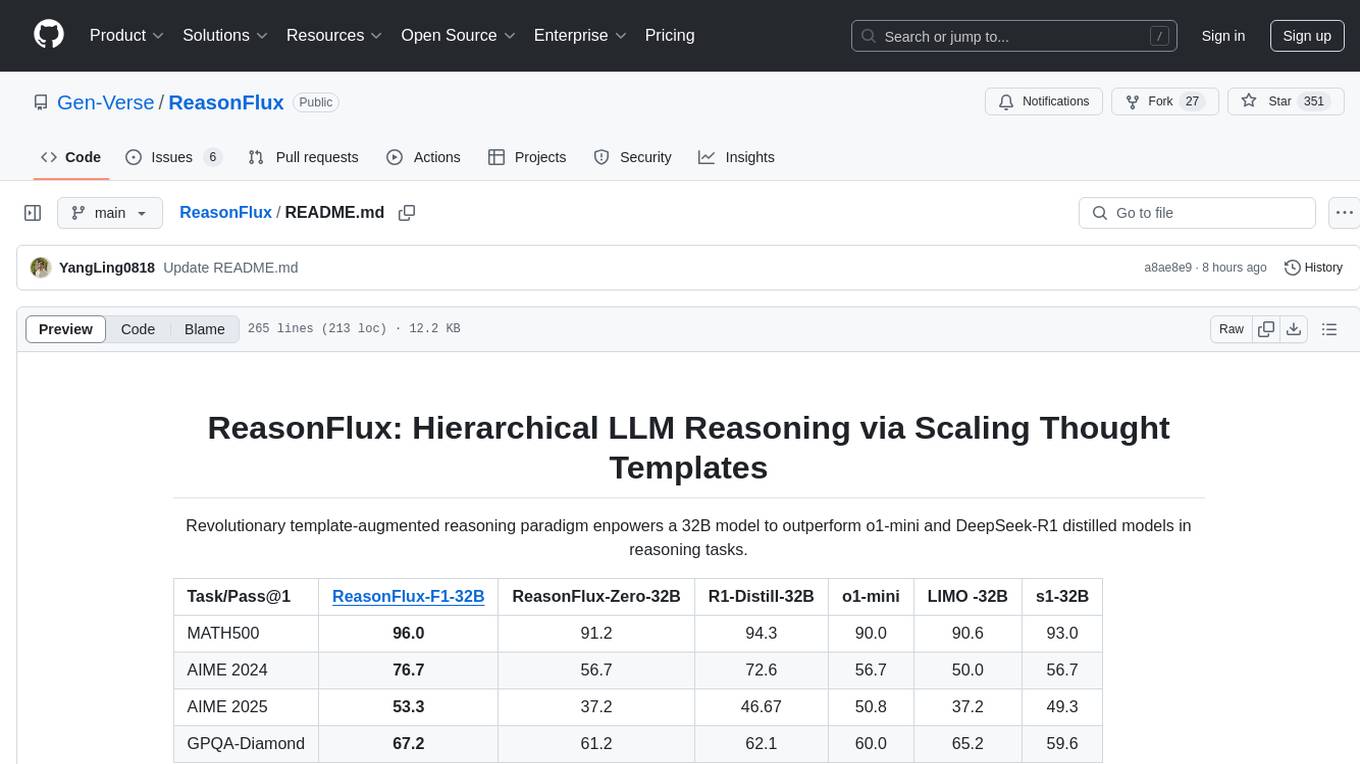
Task: Switch to the Issues tab
Action: click(x=173, y=157)
